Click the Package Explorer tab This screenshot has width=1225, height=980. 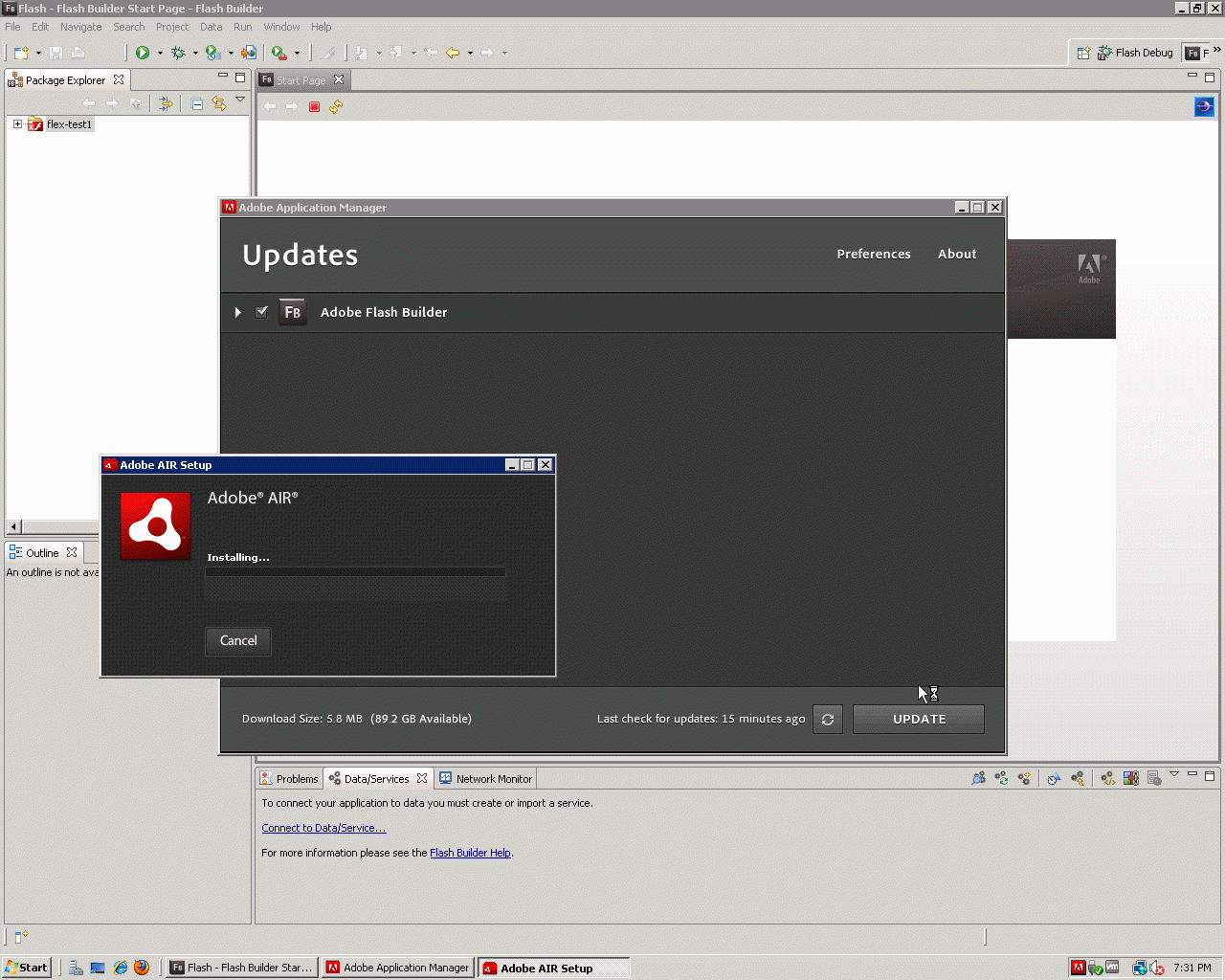coord(66,80)
